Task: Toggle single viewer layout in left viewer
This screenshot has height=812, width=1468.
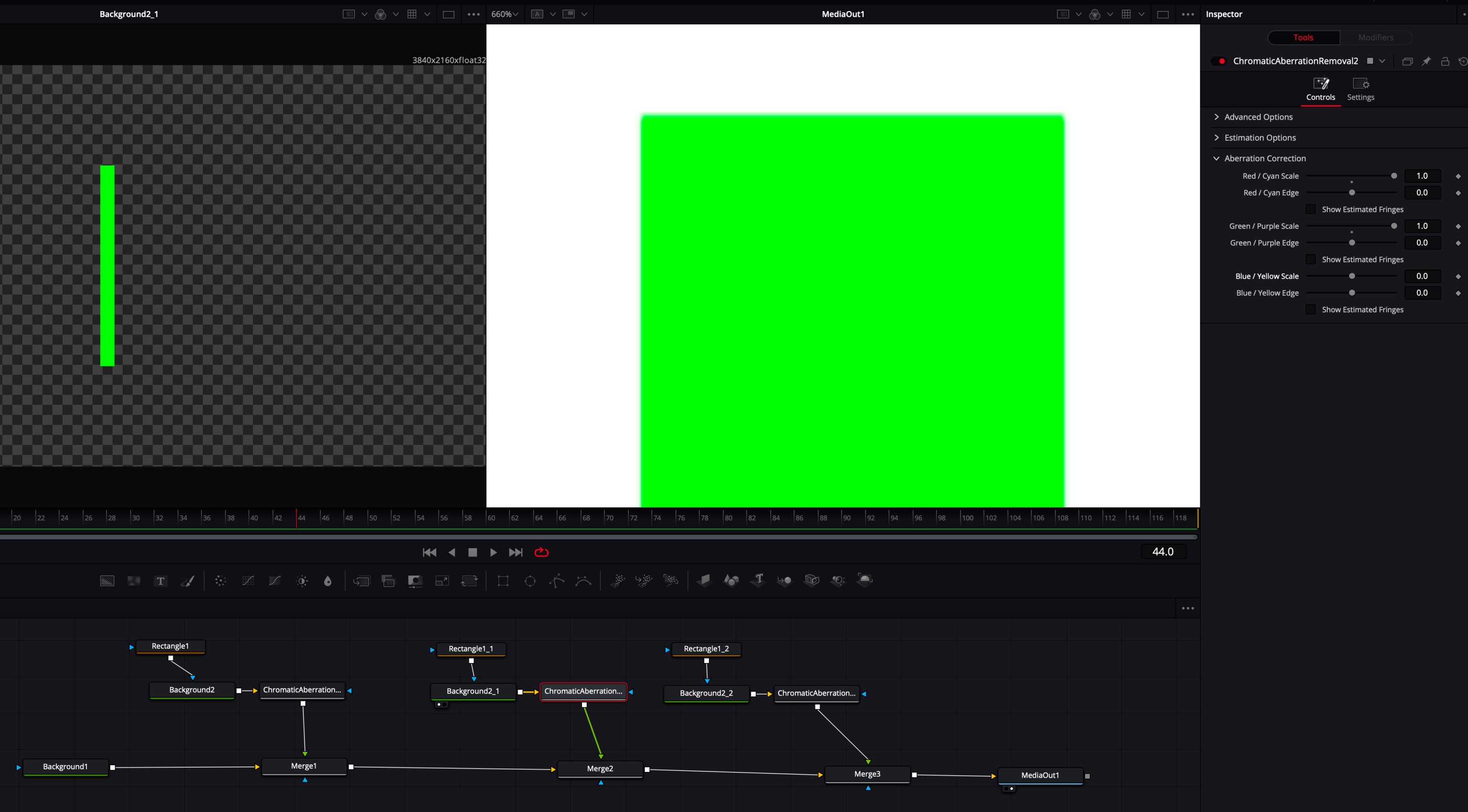Action: click(x=448, y=14)
